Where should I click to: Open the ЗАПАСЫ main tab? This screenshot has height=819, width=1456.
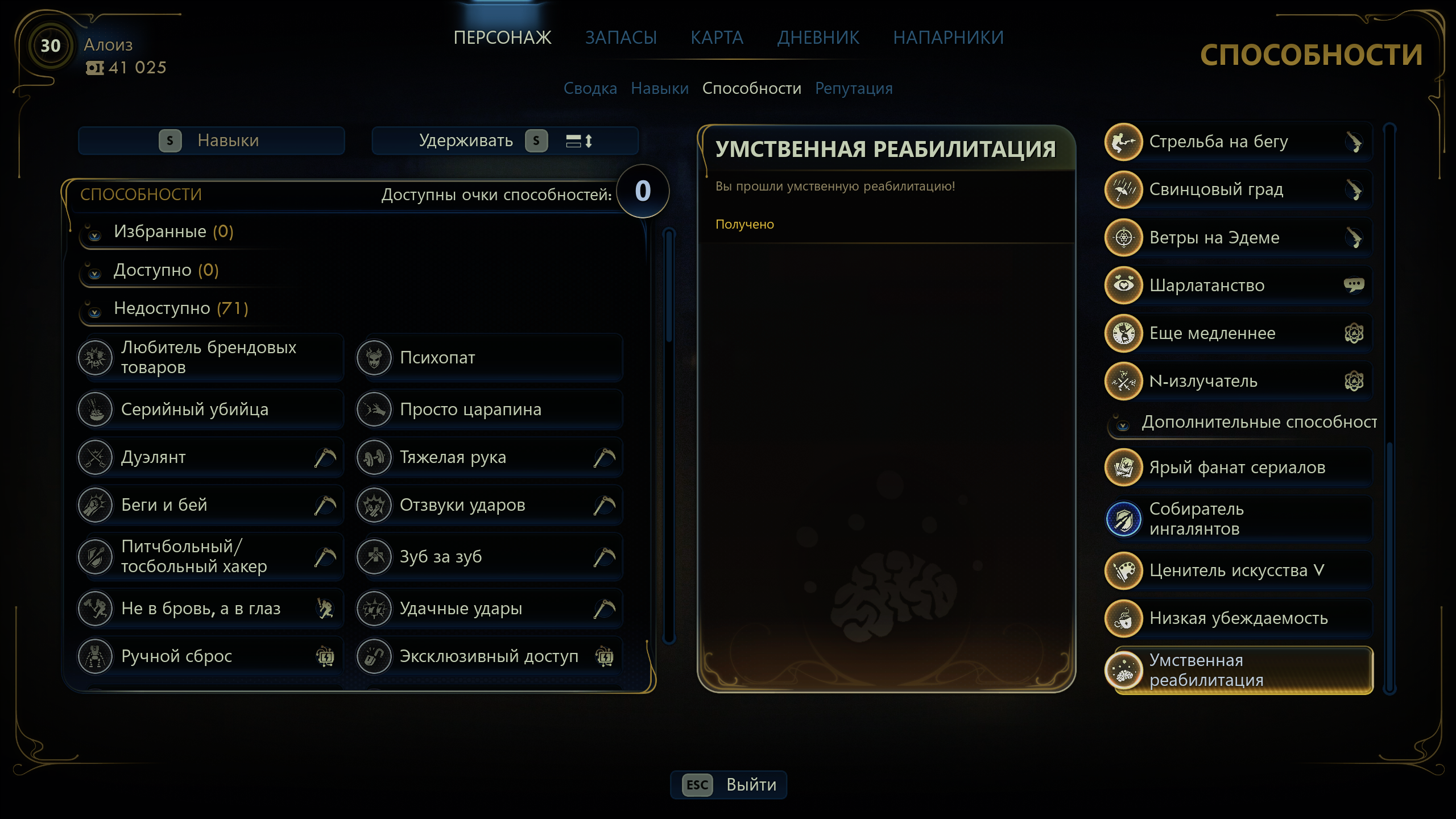(621, 38)
